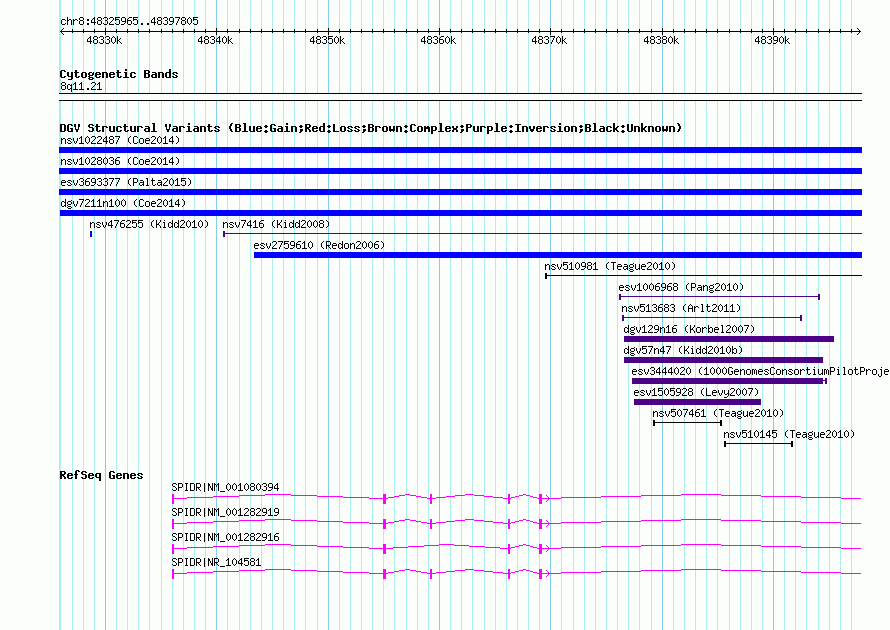Click the 8q11.21 cytogenetic band label

click(81, 87)
